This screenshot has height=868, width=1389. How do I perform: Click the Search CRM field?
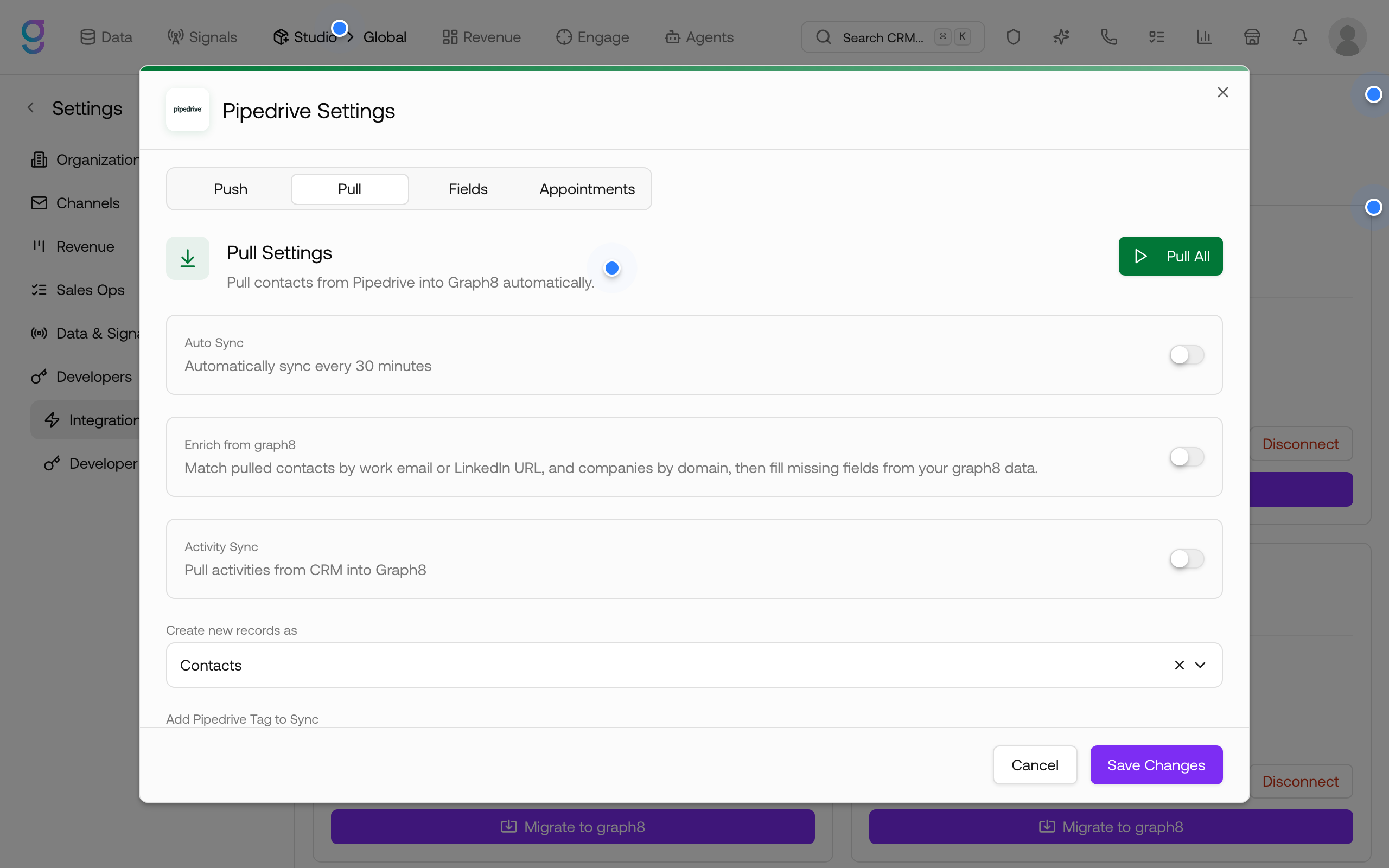tap(893, 37)
